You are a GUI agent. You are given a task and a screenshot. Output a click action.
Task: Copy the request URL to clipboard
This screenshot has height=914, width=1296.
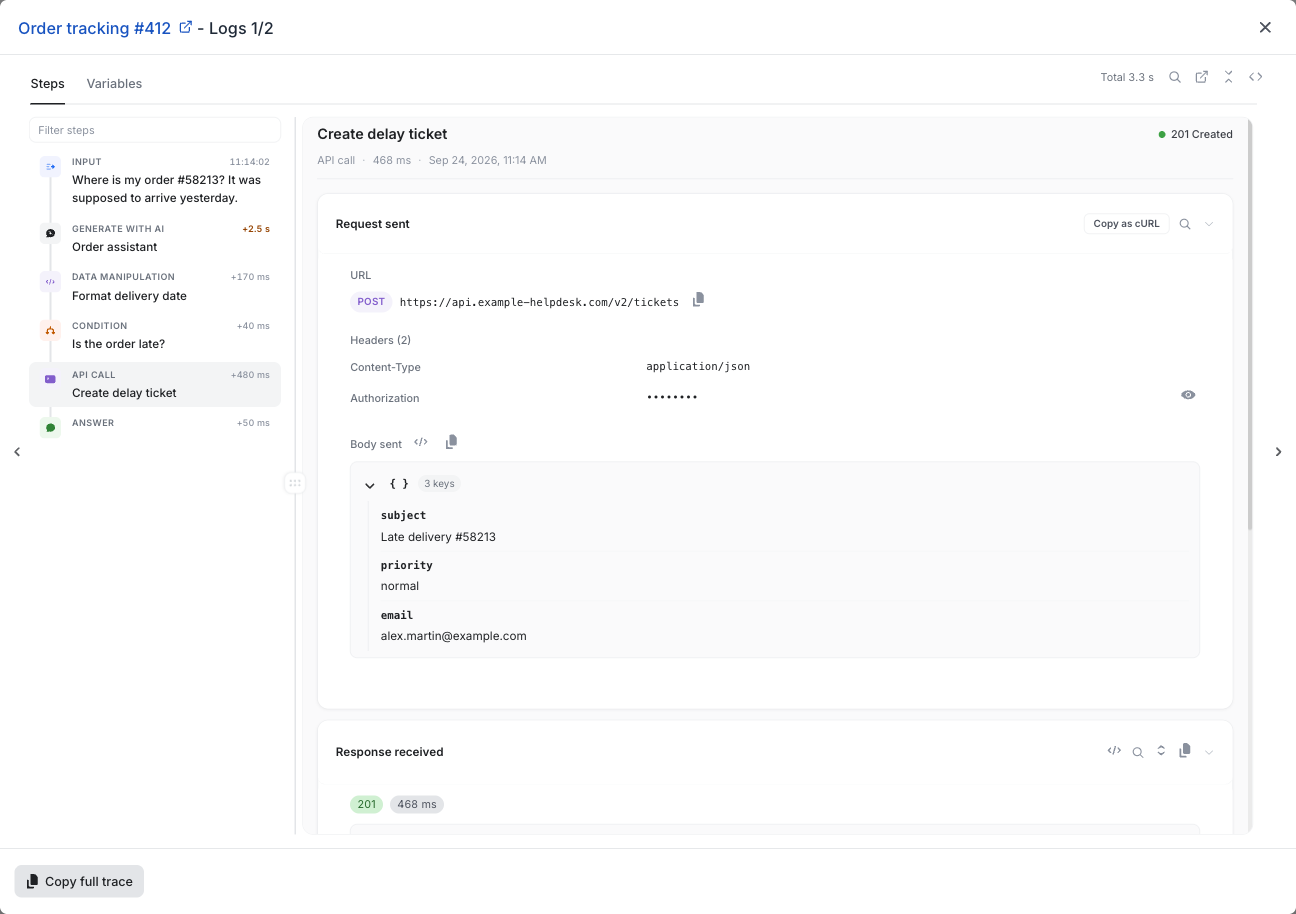click(698, 299)
